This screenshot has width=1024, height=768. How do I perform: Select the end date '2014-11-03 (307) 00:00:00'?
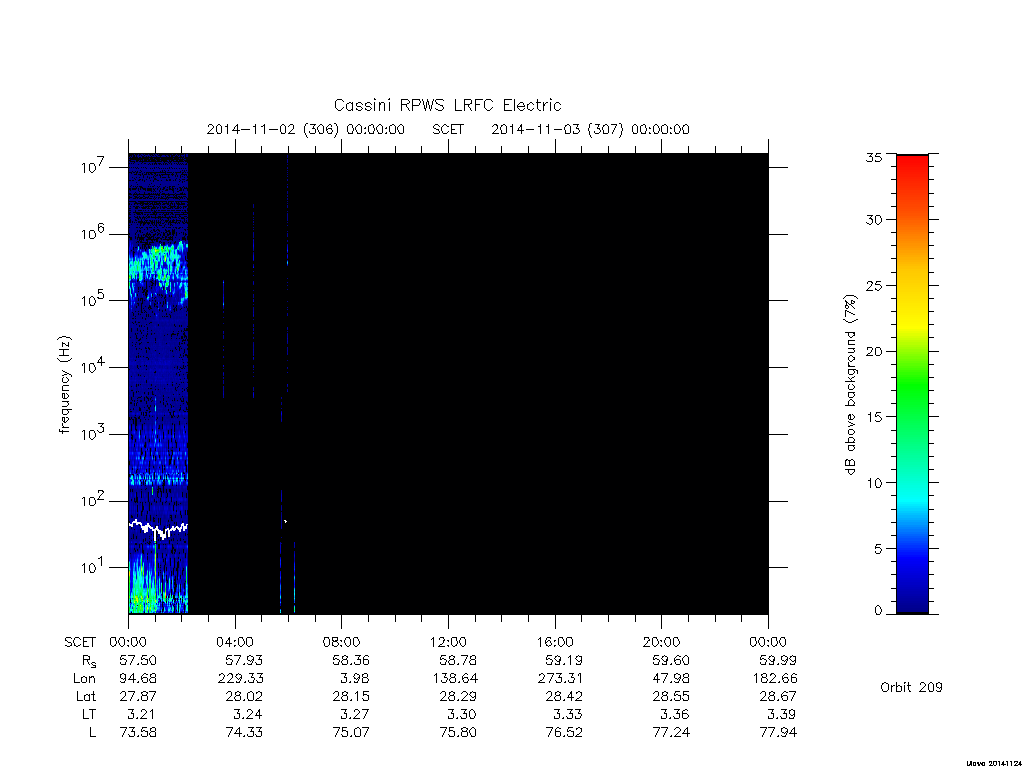tap(590, 129)
